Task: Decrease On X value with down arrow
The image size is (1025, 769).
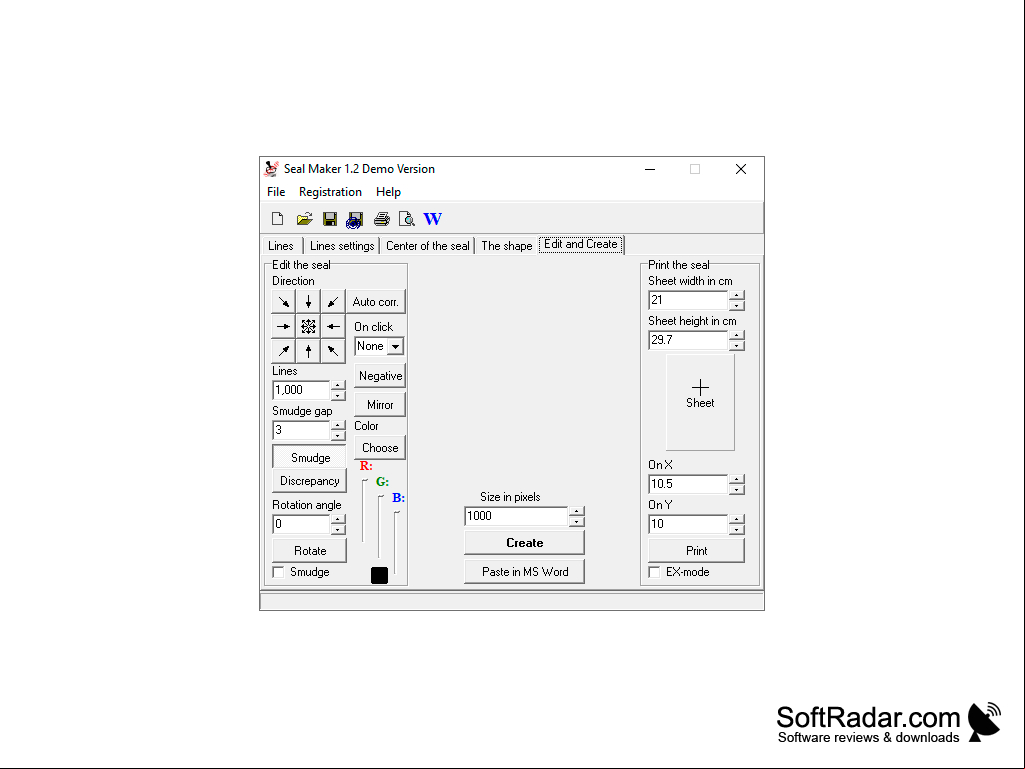Action: click(737, 489)
